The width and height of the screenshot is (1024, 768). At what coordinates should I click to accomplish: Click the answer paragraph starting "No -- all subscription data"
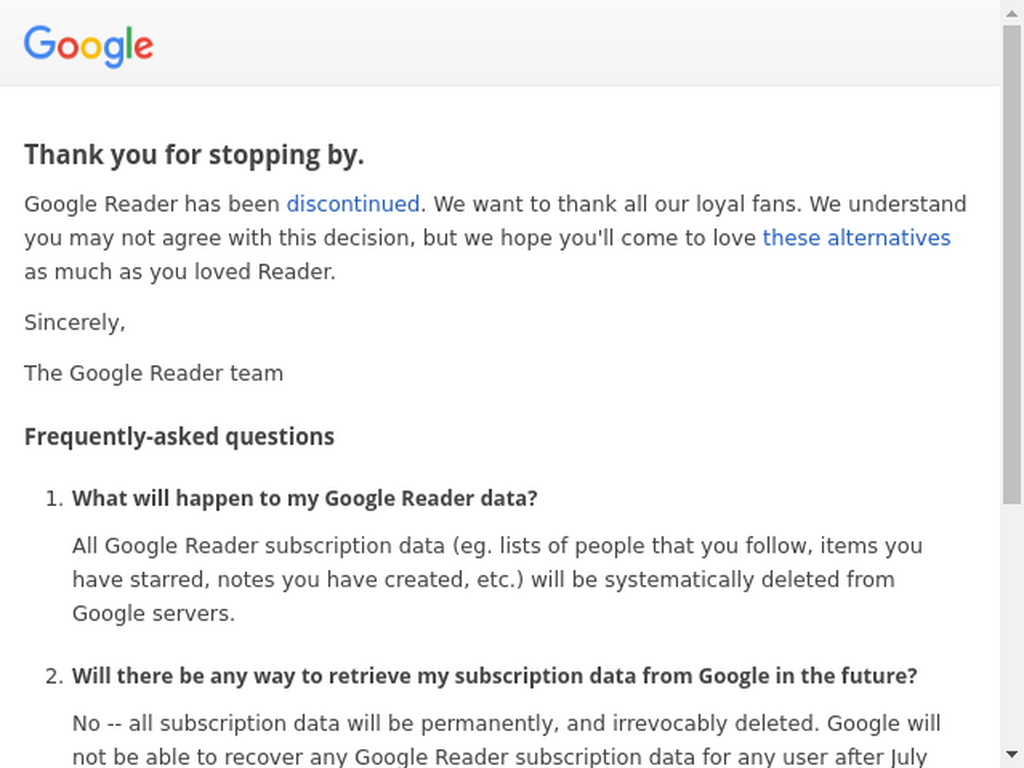(506, 740)
